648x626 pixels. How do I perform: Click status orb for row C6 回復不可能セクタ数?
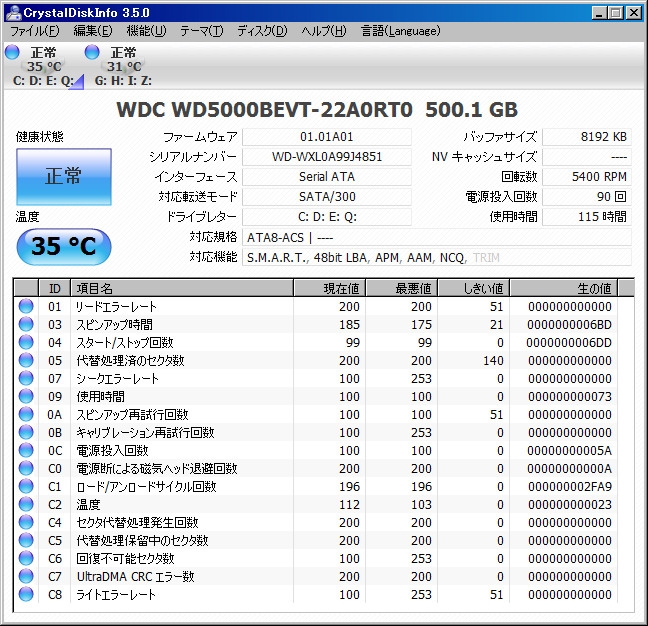(26, 558)
